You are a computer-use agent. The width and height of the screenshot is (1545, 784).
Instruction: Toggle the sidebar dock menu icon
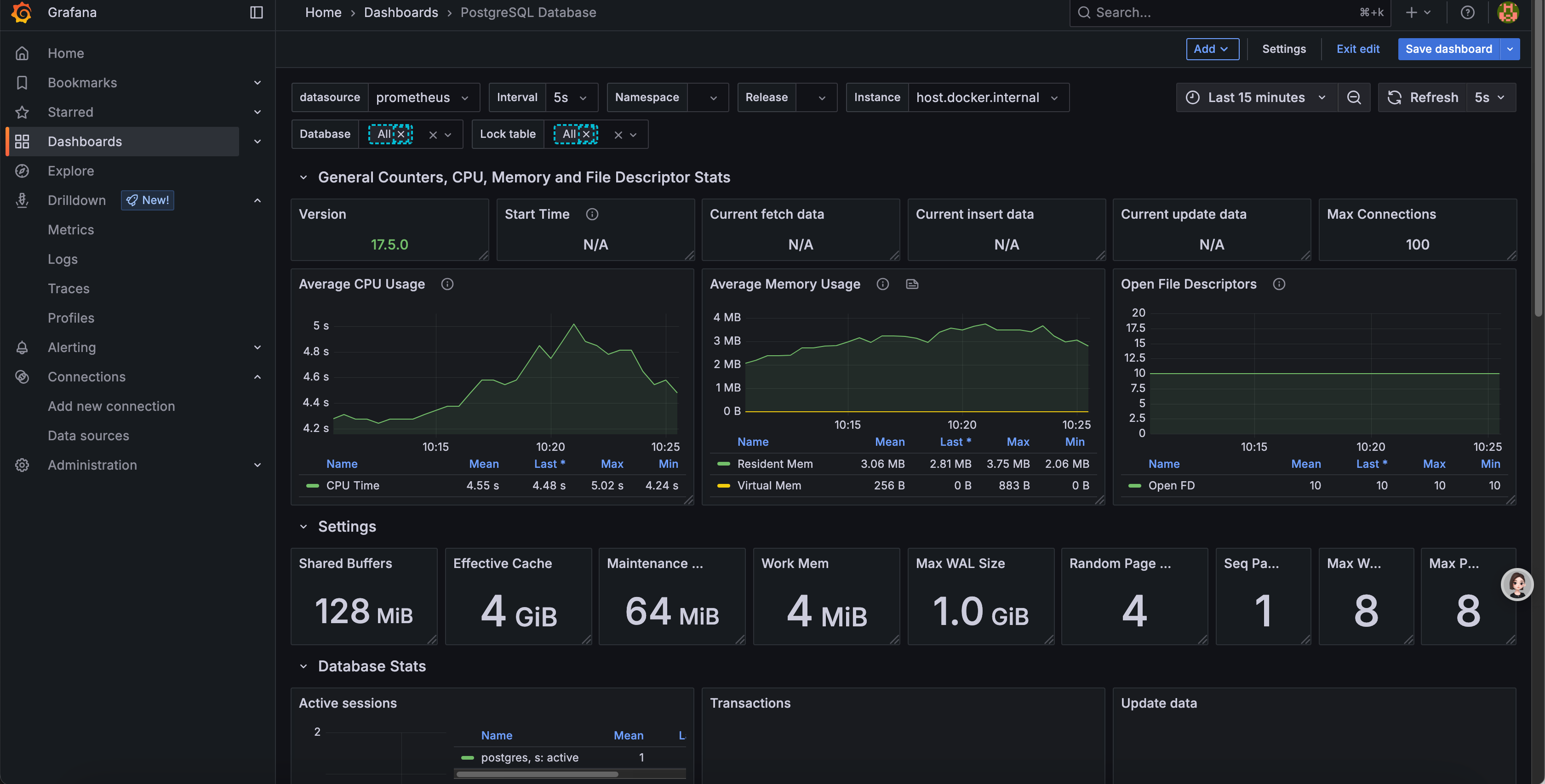point(256,12)
